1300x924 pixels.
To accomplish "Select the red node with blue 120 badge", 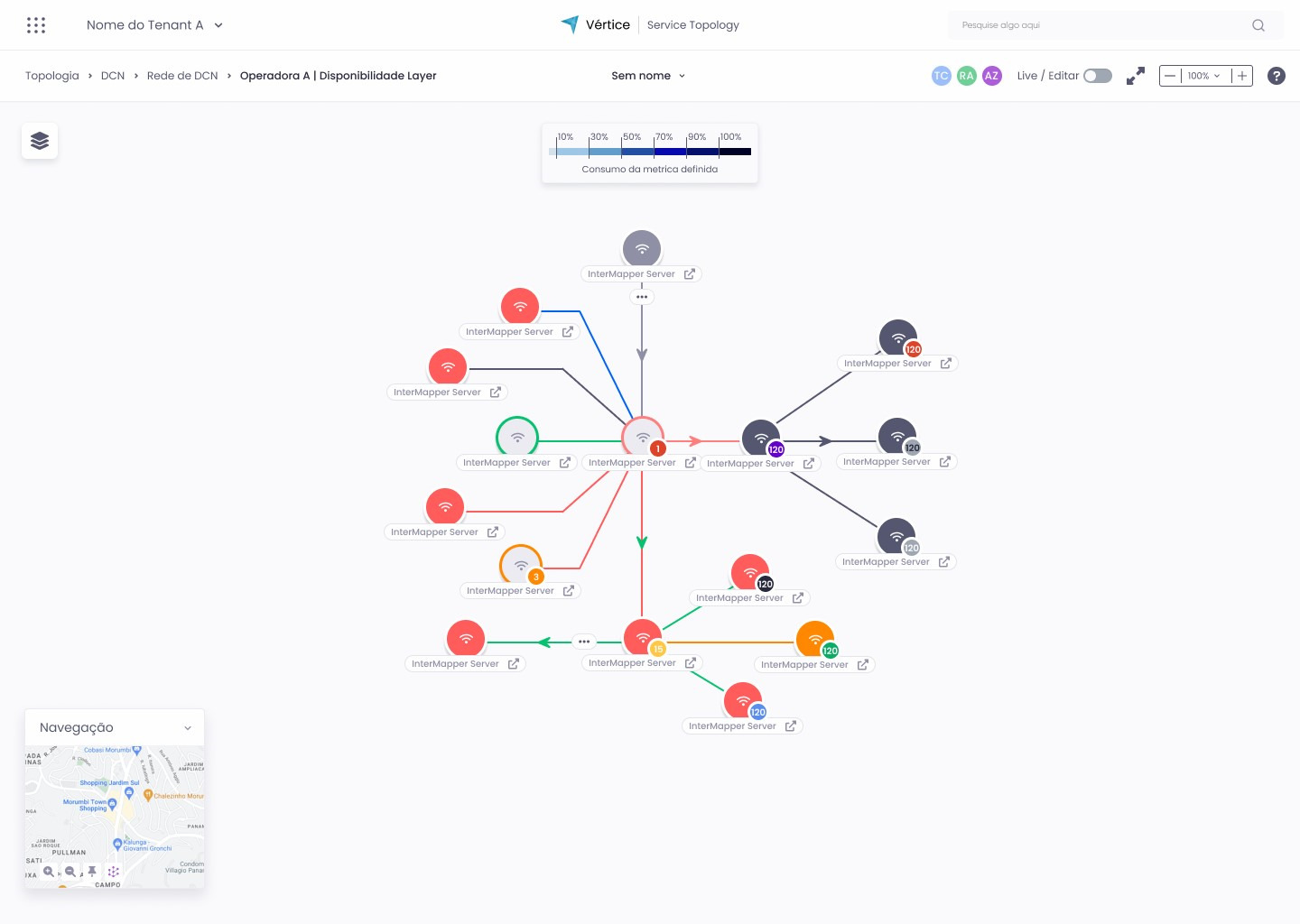I will click(743, 701).
